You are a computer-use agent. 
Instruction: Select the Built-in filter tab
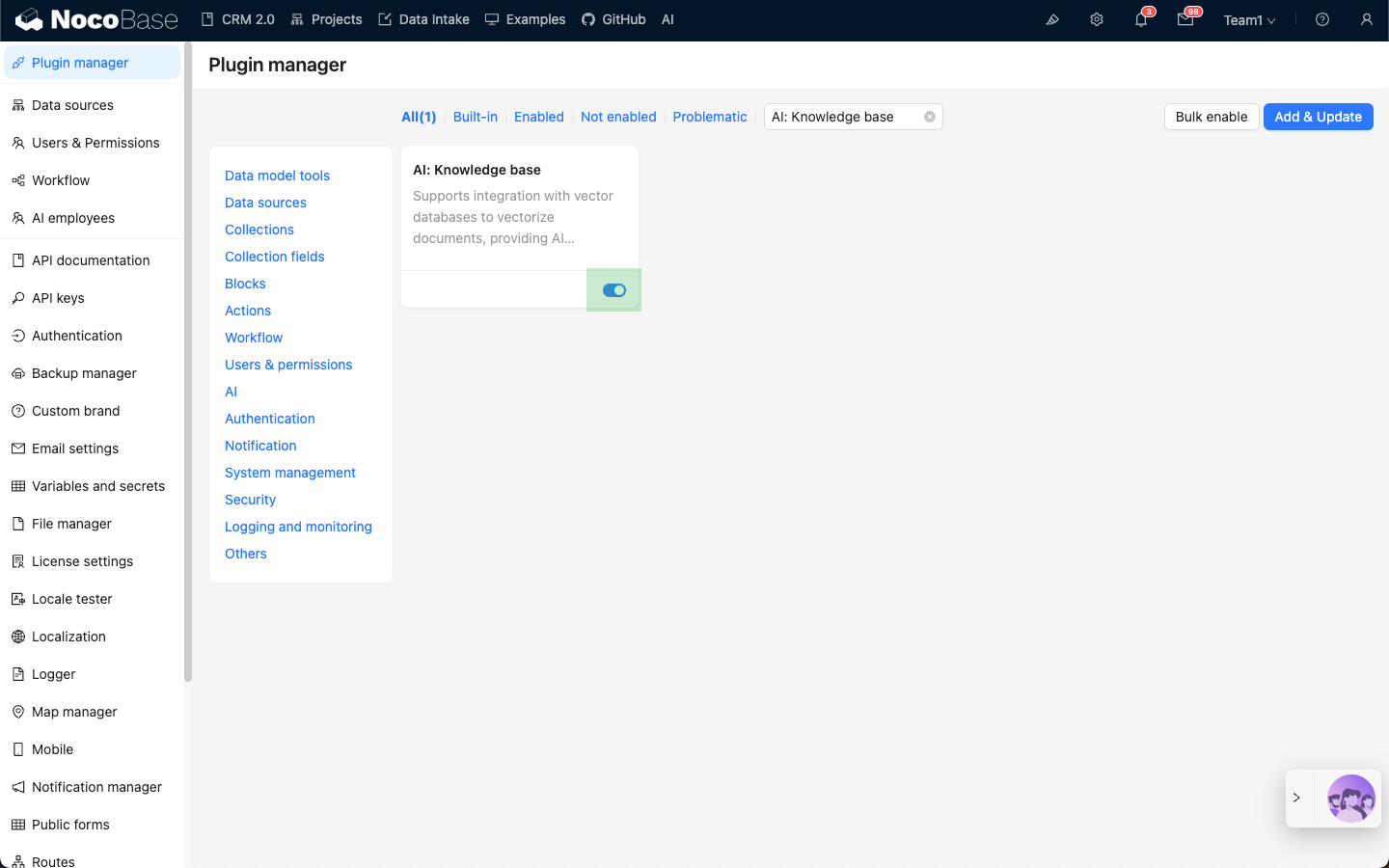(x=476, y=117)
